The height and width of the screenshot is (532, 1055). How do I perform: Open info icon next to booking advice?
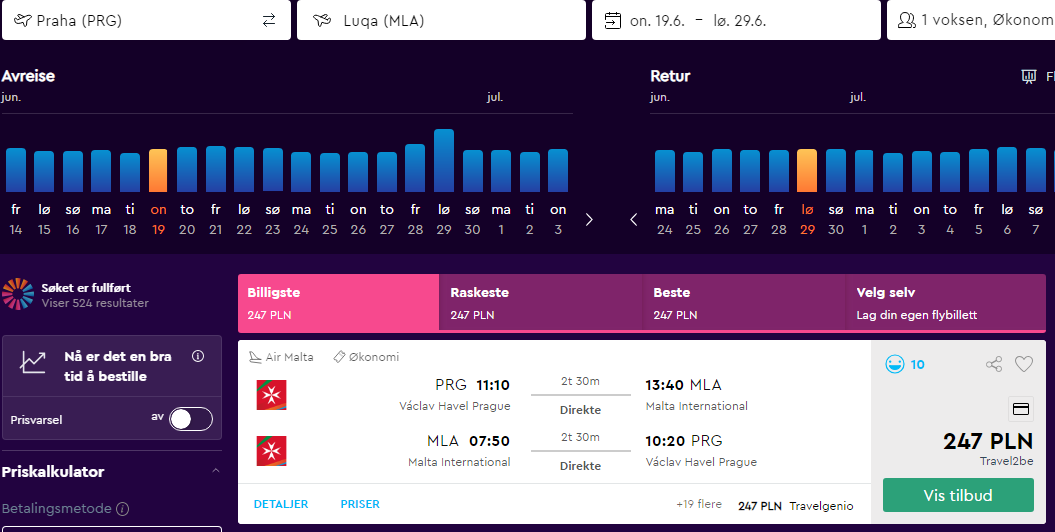click(198, 356)
